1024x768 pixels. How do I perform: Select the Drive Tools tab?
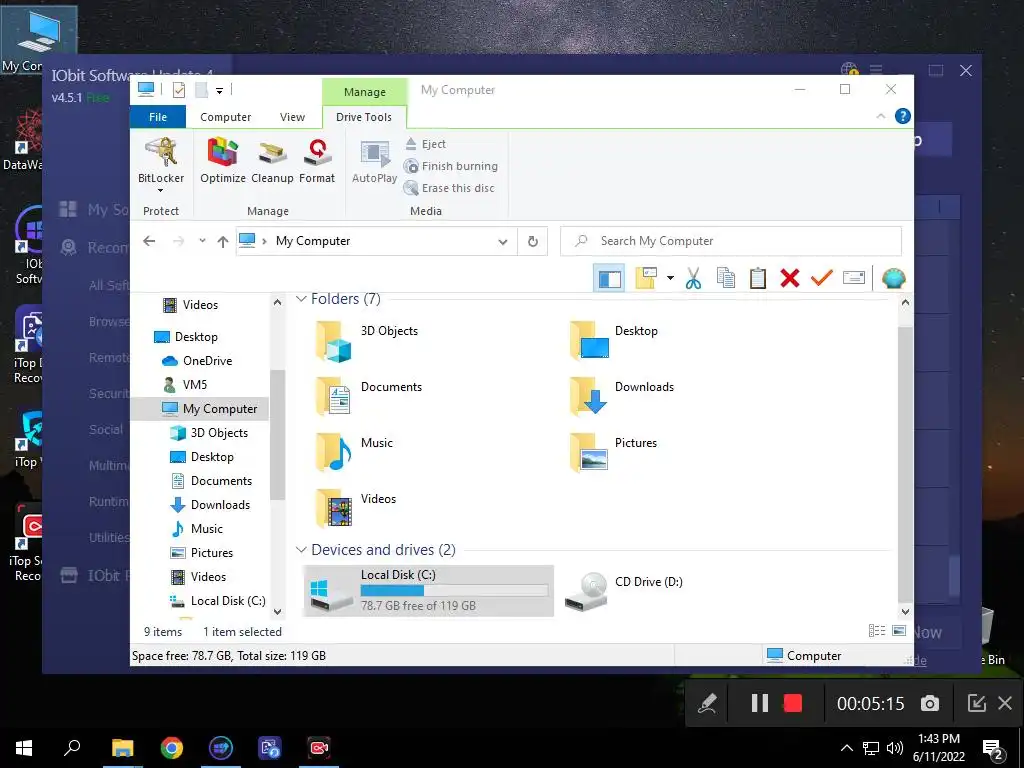364,117
